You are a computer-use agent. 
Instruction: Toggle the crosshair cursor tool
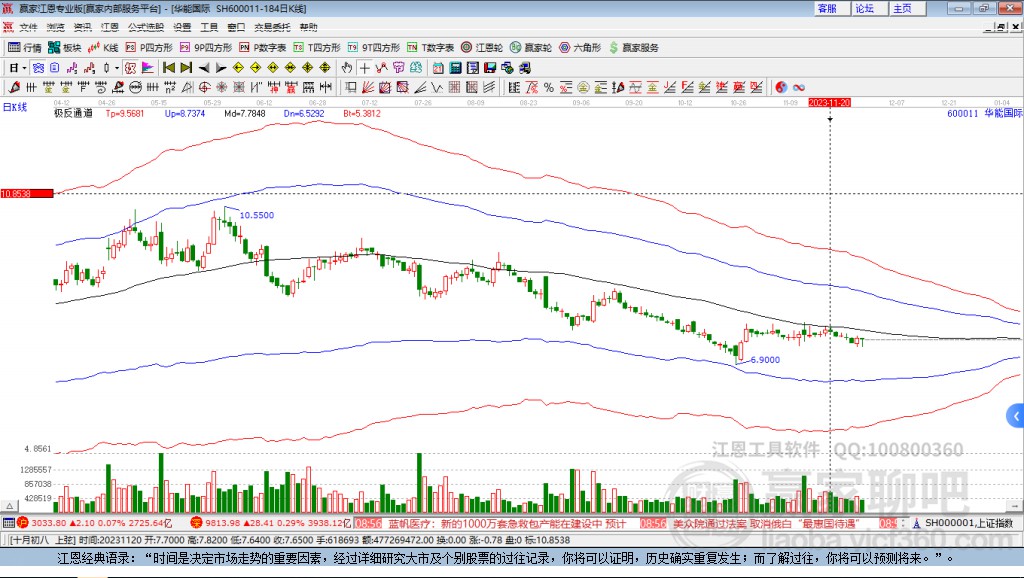pos(364,68)
